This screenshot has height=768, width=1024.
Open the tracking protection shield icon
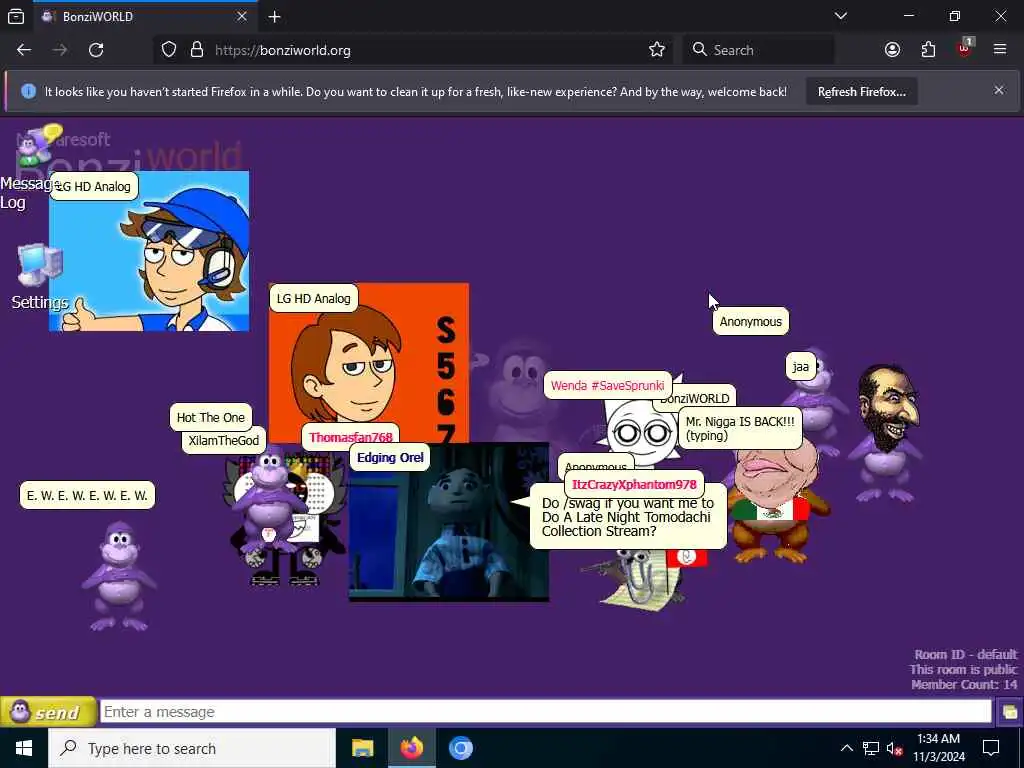click(x=169, y=50)
